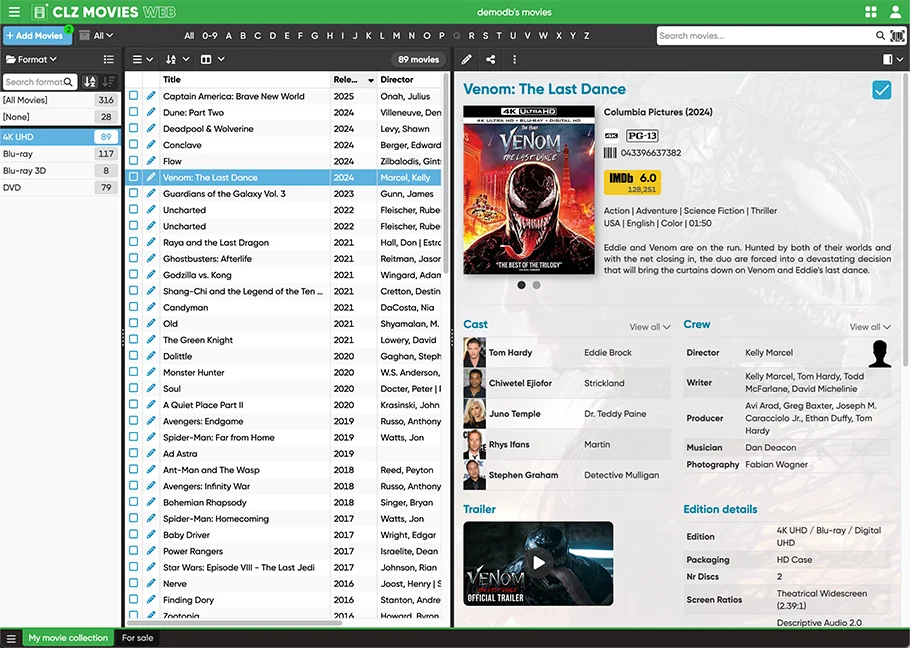Click the IMDb rating badge
The height and width of the screenshot is (648, 910).
632,182
